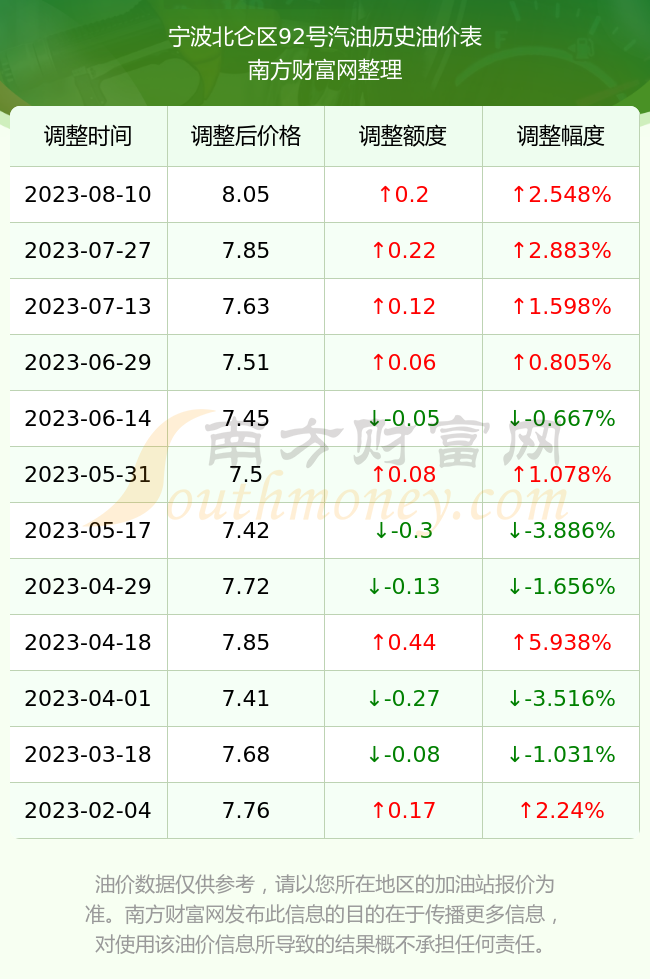
Task: Click the ↑0.44 adjustment amount
Action: click(x=403, y=642)
